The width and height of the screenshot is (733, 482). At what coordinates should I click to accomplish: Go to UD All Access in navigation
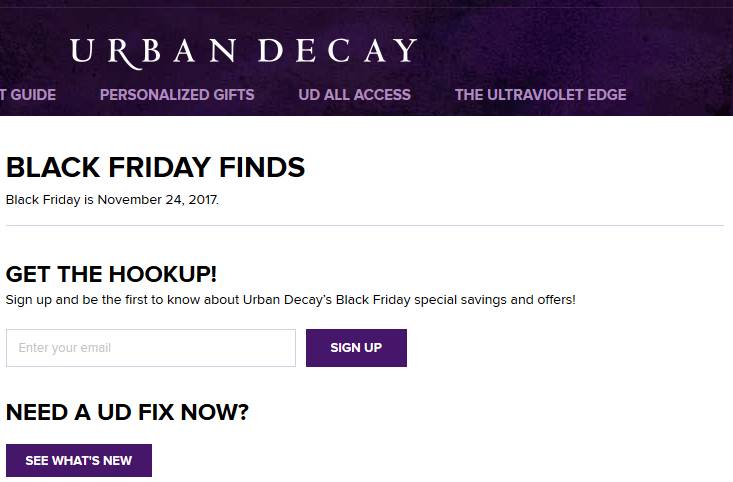coord(354,95)
